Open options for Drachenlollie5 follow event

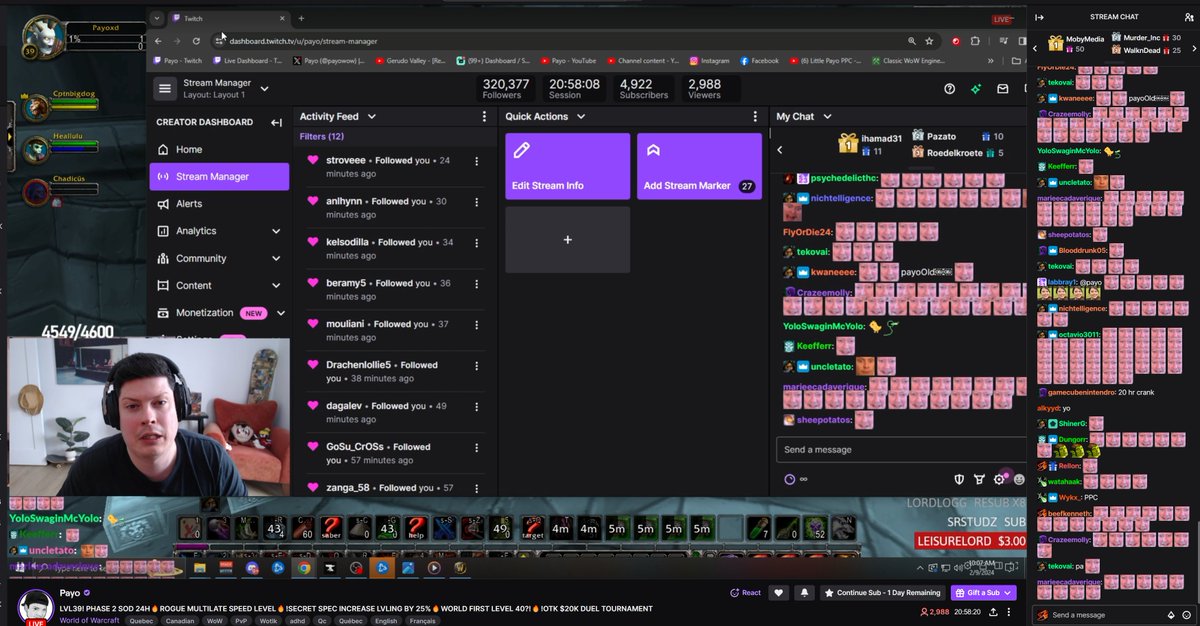point(476,366)
